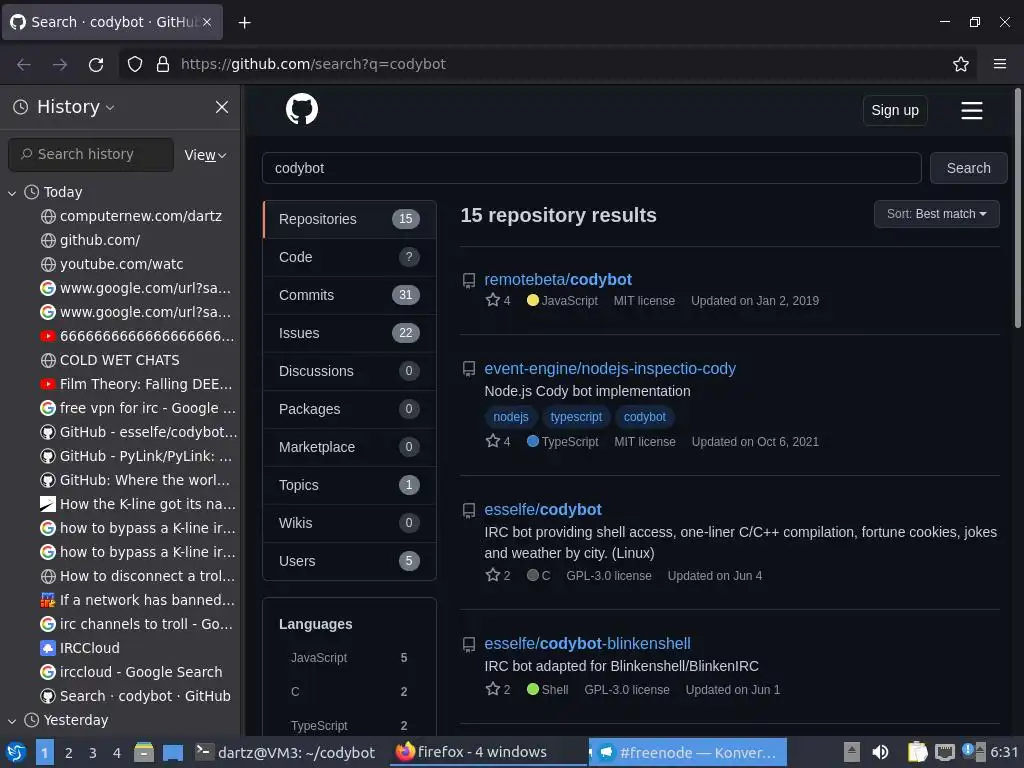The height and width of the screenshot is (768, 1024).
Task: Filter results by JavaScript language
Action: tap(349, 658)
